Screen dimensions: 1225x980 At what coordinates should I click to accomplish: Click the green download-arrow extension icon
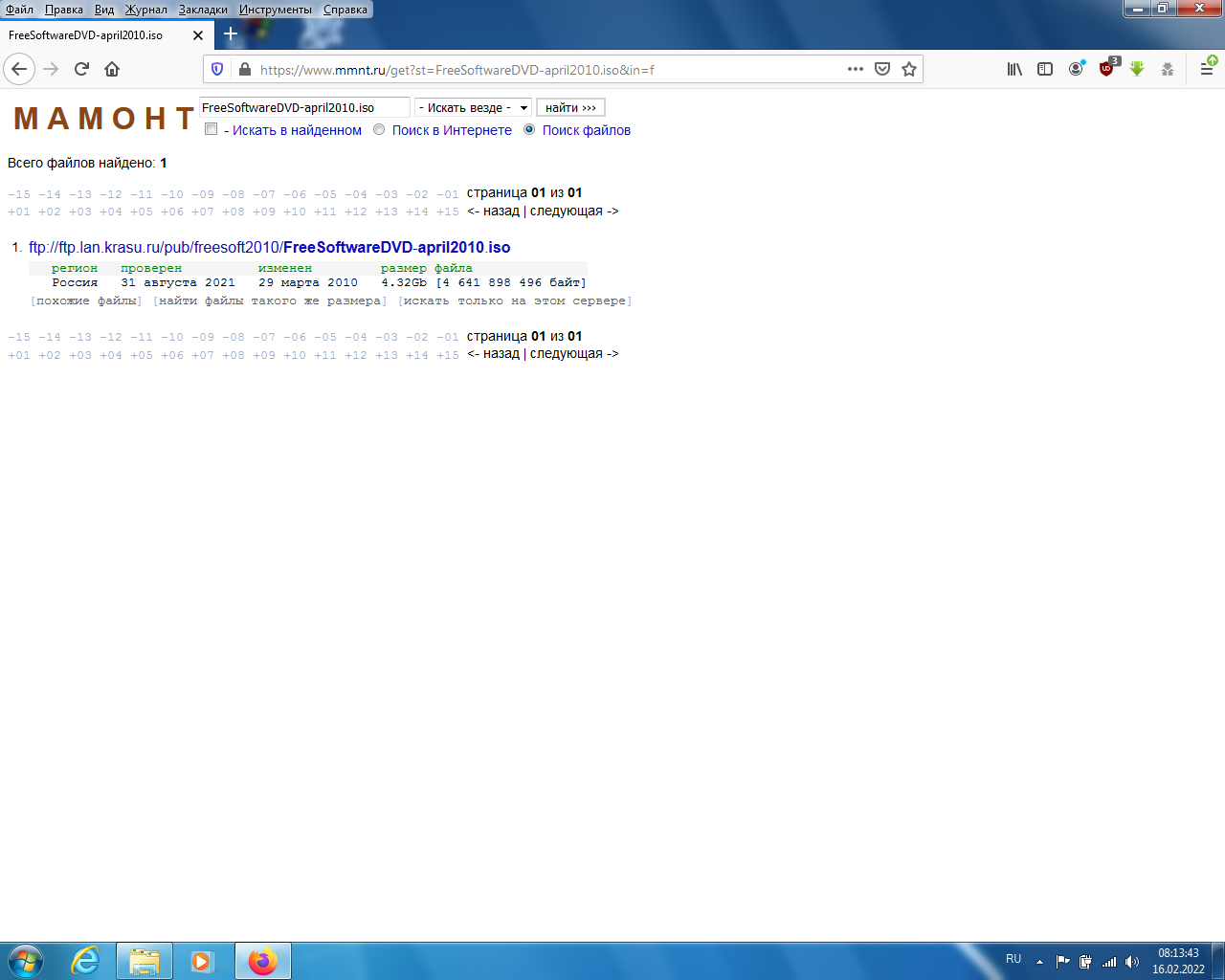click(x=1137, y=69)
